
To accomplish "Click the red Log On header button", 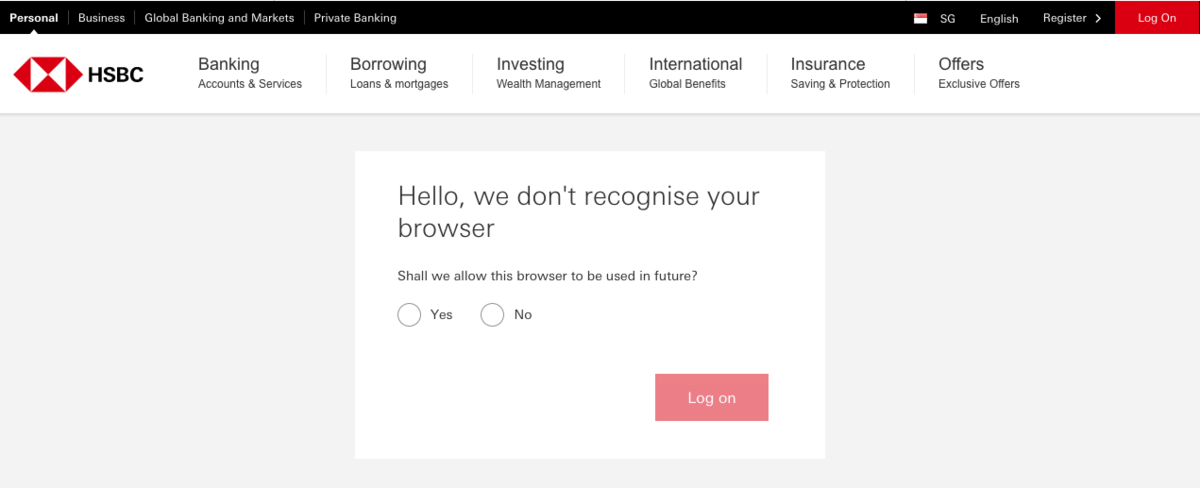I will (x=1157, y=17).
